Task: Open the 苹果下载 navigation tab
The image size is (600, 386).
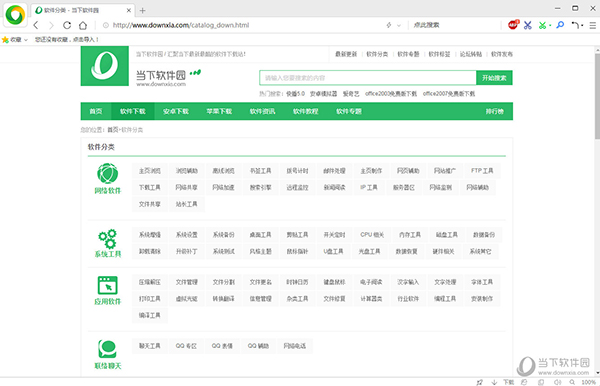Action: 219,111
